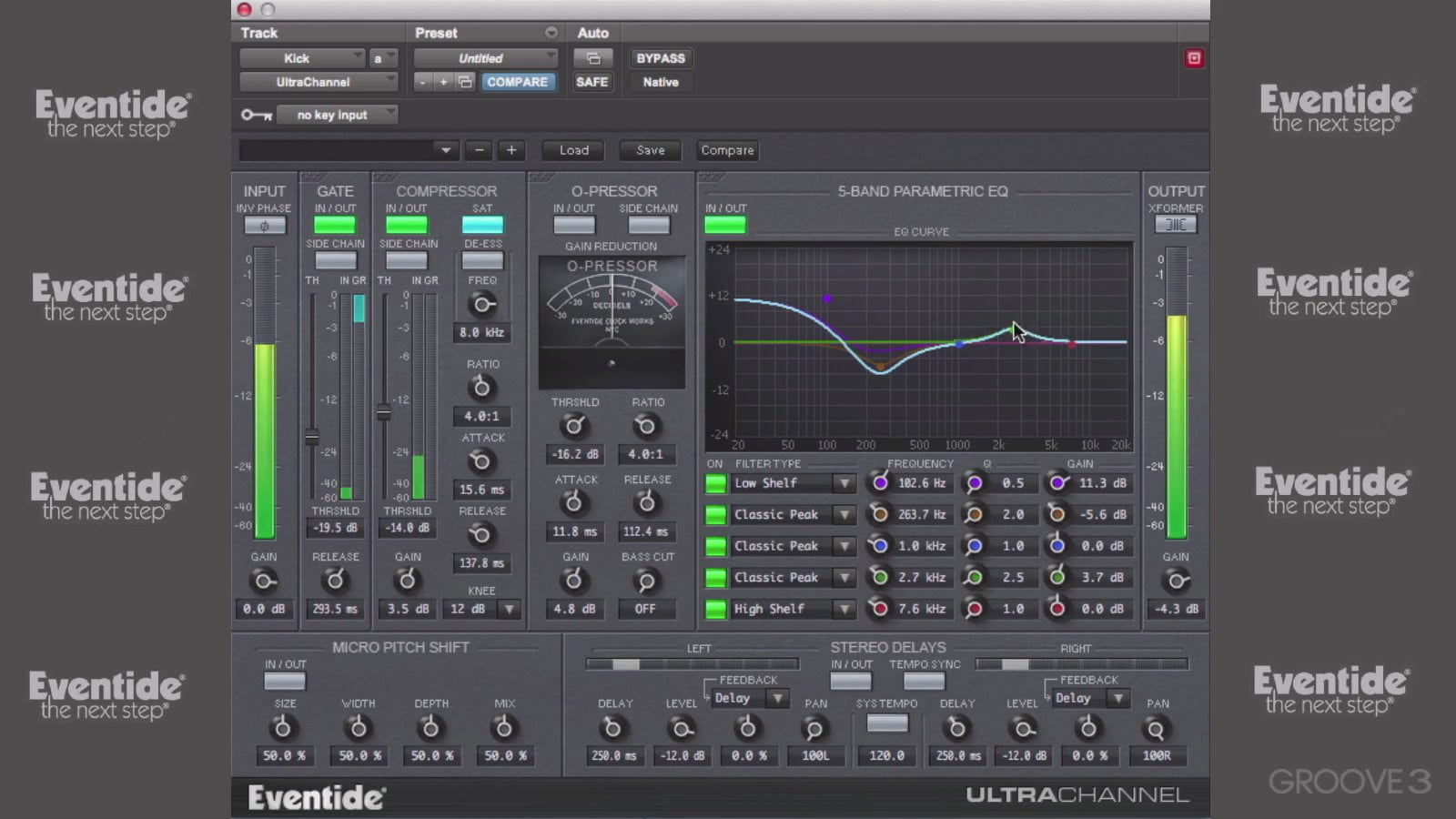Click the High Shelf frequency knob

pos(879,608)
